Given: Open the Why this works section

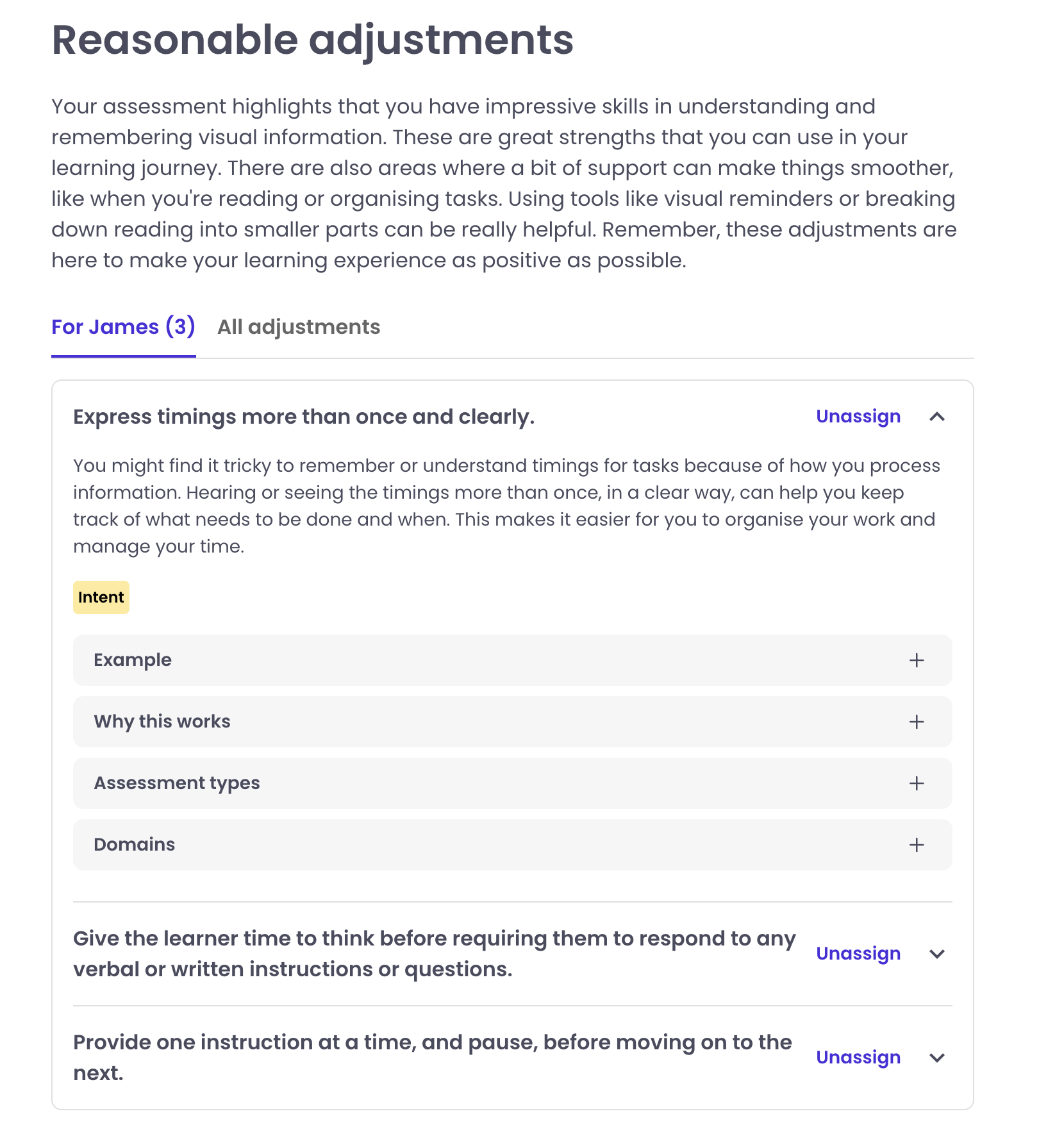Looking at the screenshot, I should click(162, 722).
